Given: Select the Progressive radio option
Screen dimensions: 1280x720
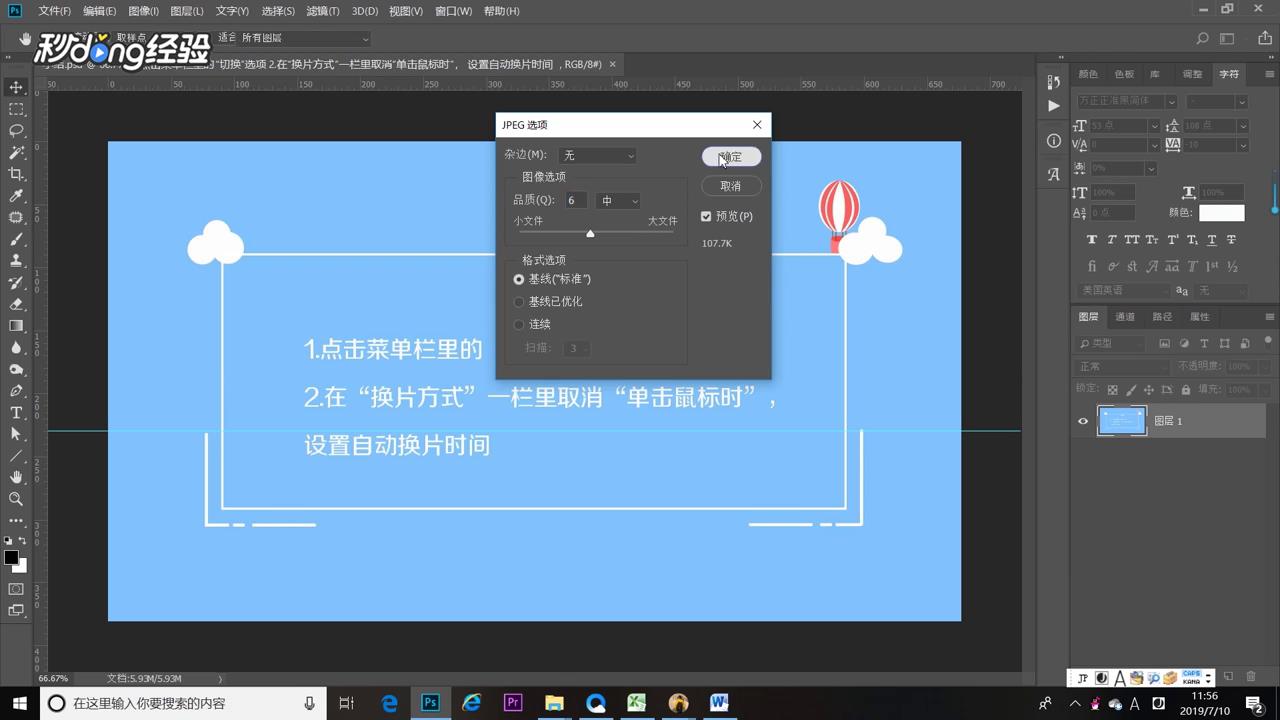Looking at the screenshot, I should [519, 324].
